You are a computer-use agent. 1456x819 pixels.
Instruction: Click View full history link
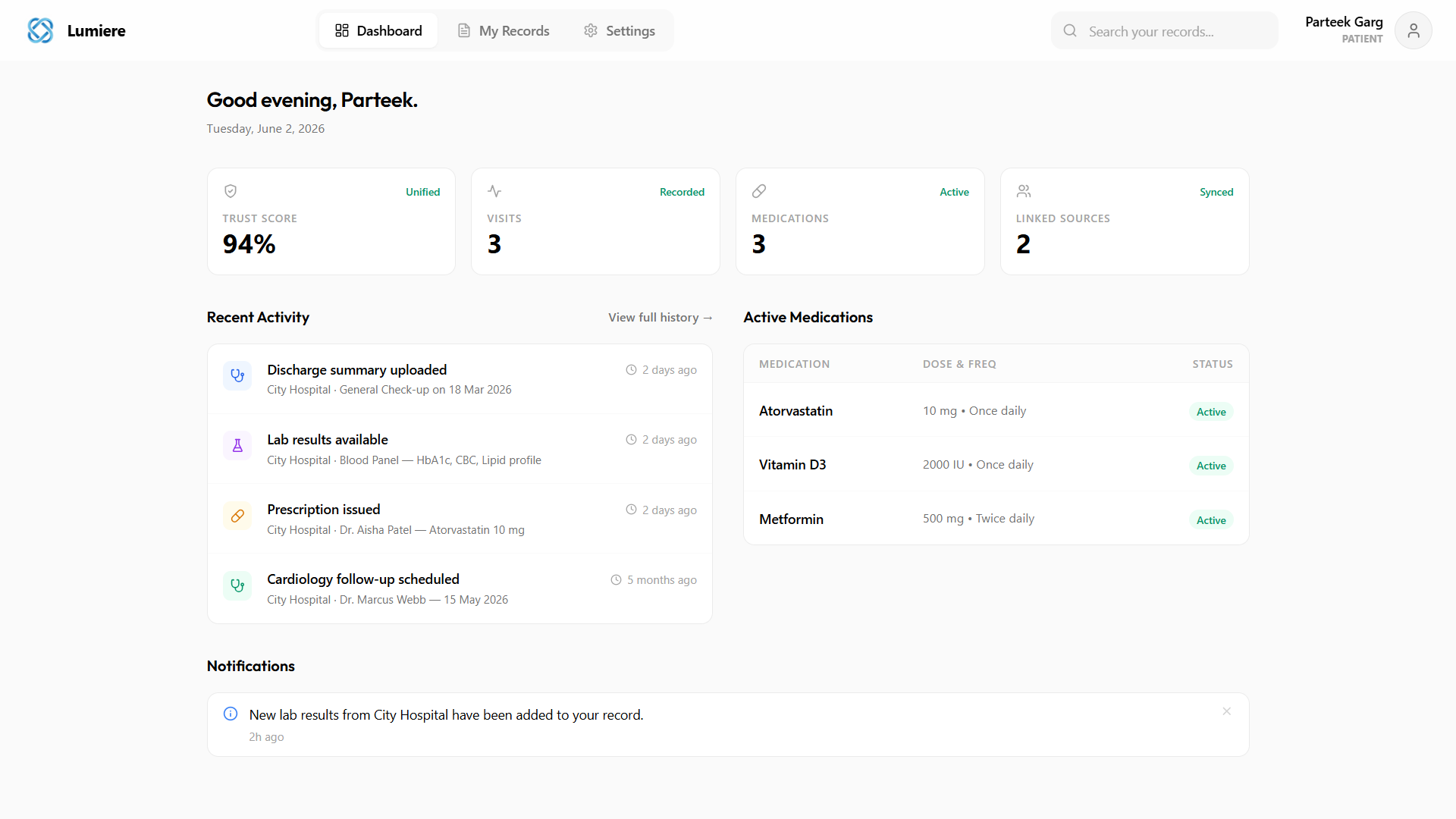click(x=661, y=317)
